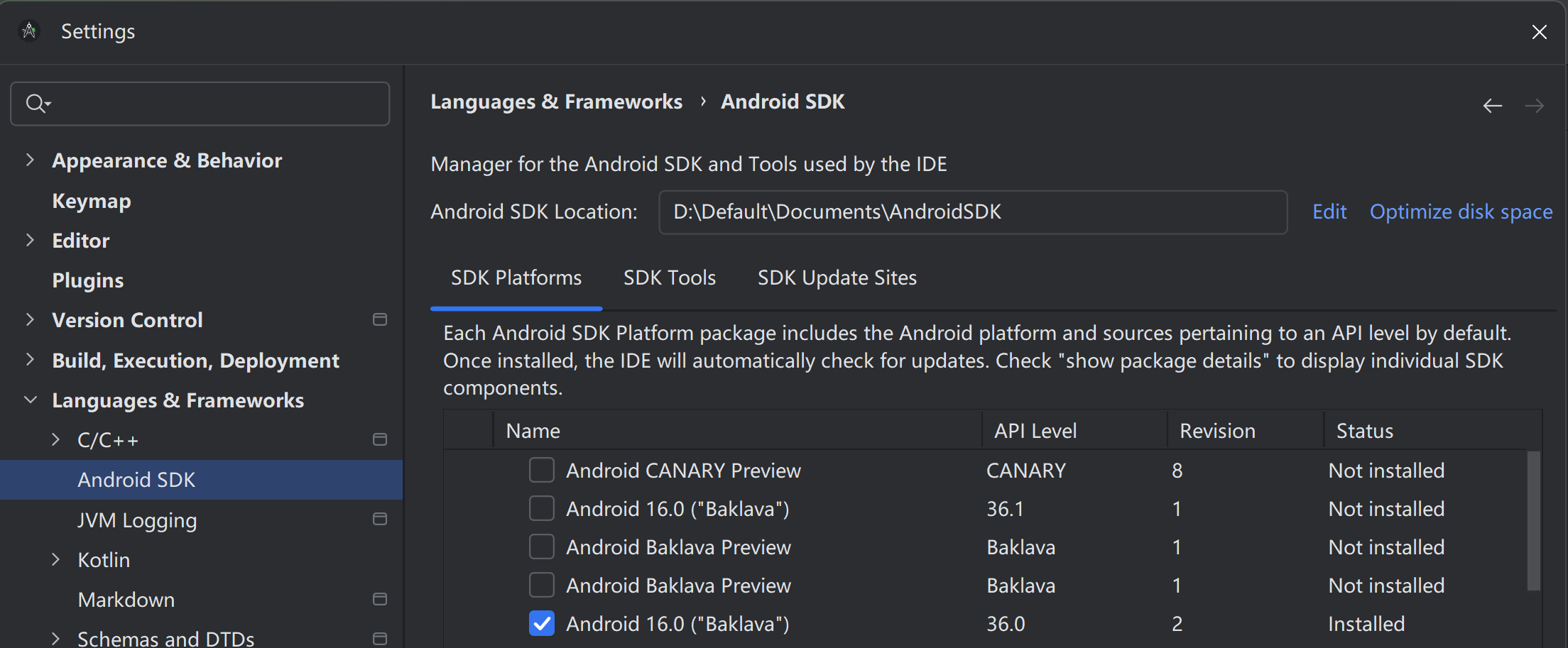Expand the Editor section
The width and height of the screenshot is (1568, 648).
[x=30, y=241]
